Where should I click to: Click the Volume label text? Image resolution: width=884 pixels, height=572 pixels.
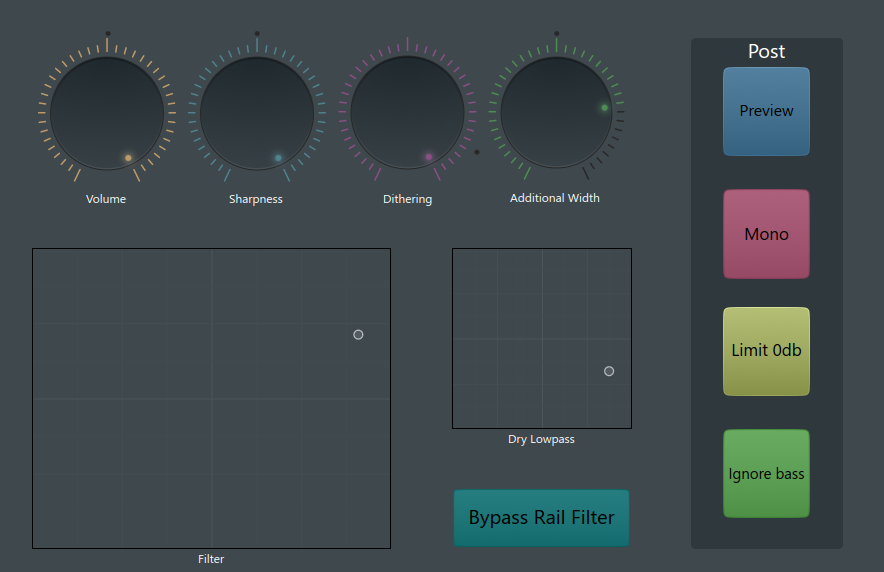pyautogui.click(x=106, y=199)
